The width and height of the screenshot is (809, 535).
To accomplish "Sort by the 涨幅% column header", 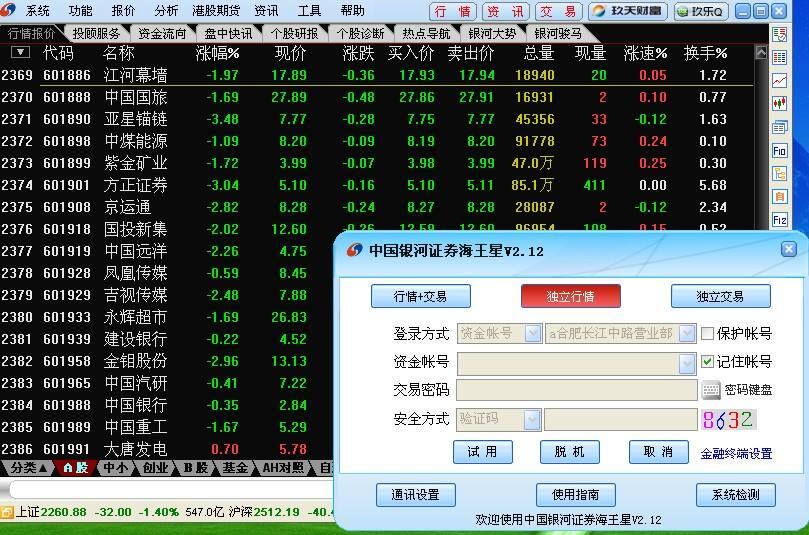I will (x=217, y=53).
